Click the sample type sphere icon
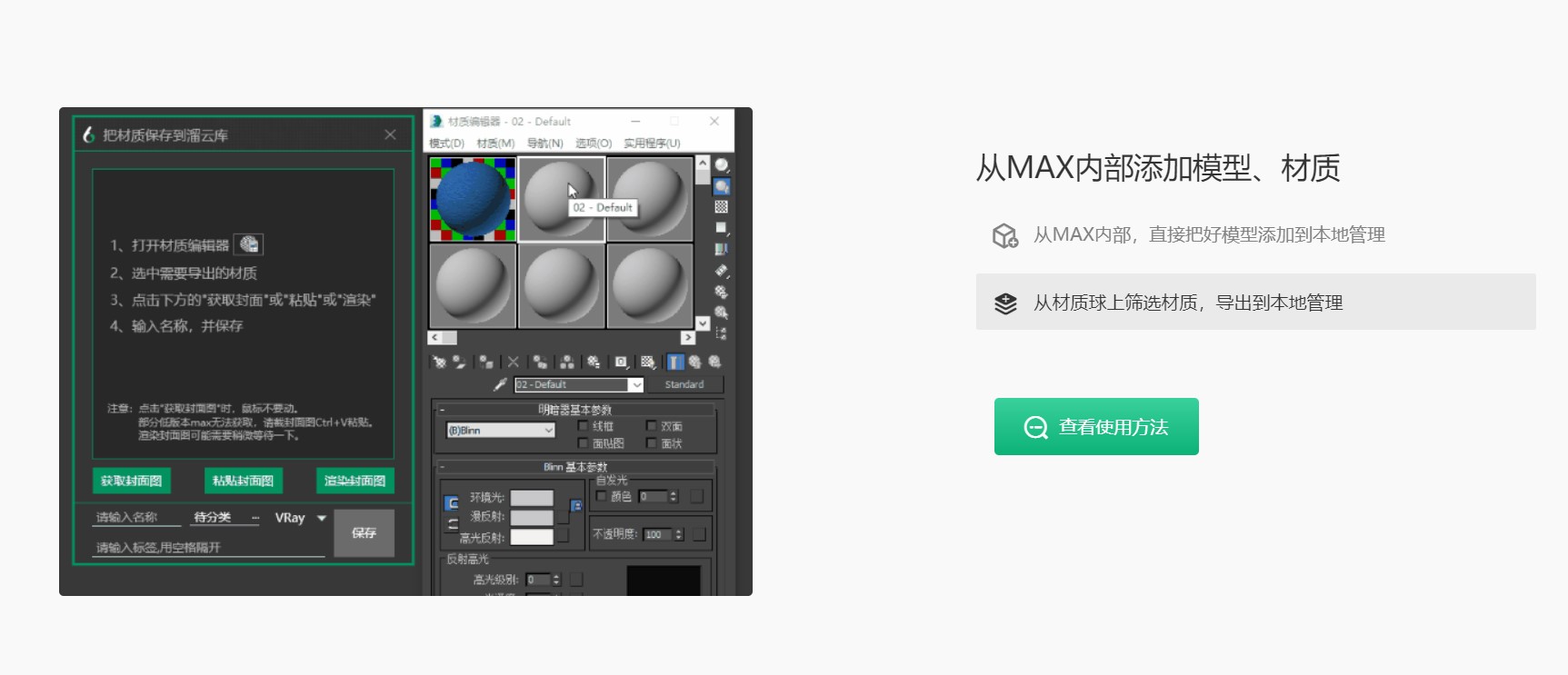 pos(722,164)
